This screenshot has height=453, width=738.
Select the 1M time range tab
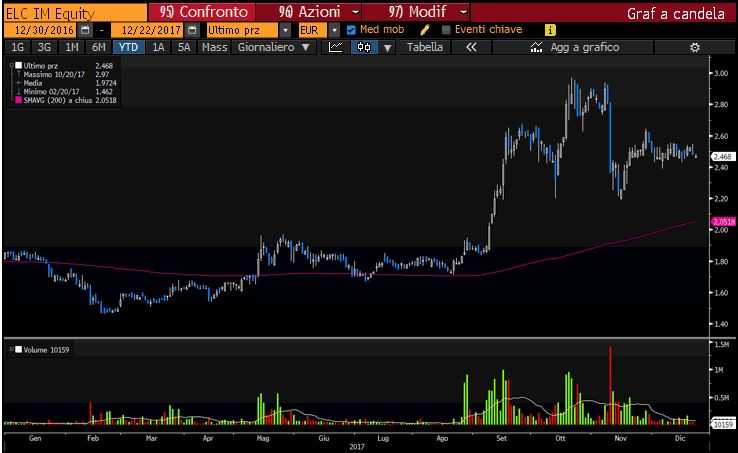coord(72,47)
